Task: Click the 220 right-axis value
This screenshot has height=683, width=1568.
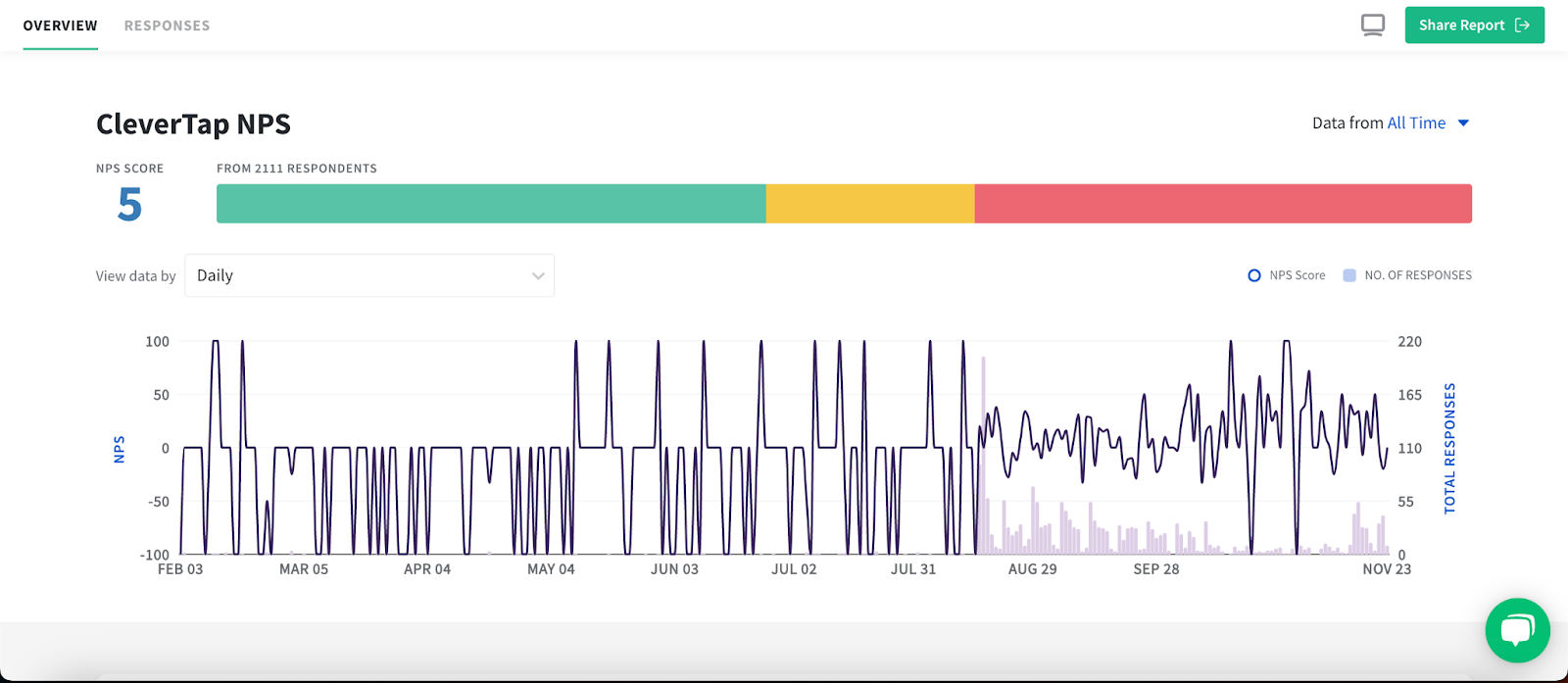Action: tap(1409, 342)
